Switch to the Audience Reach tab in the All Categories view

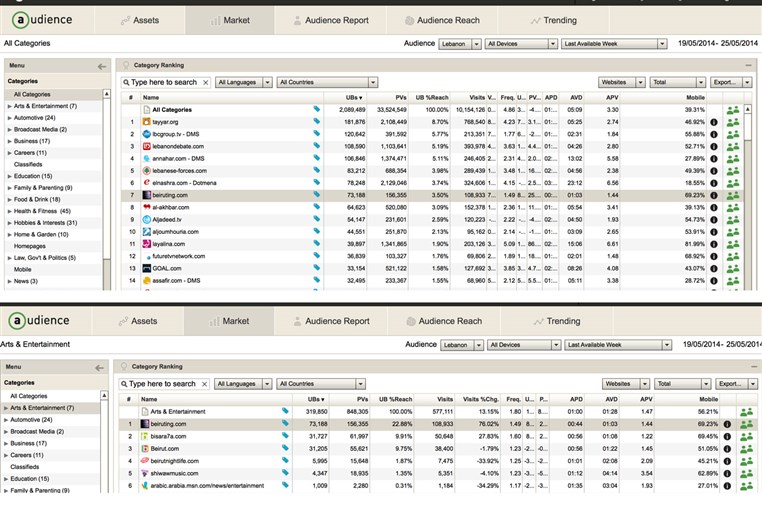pos(442,20)
